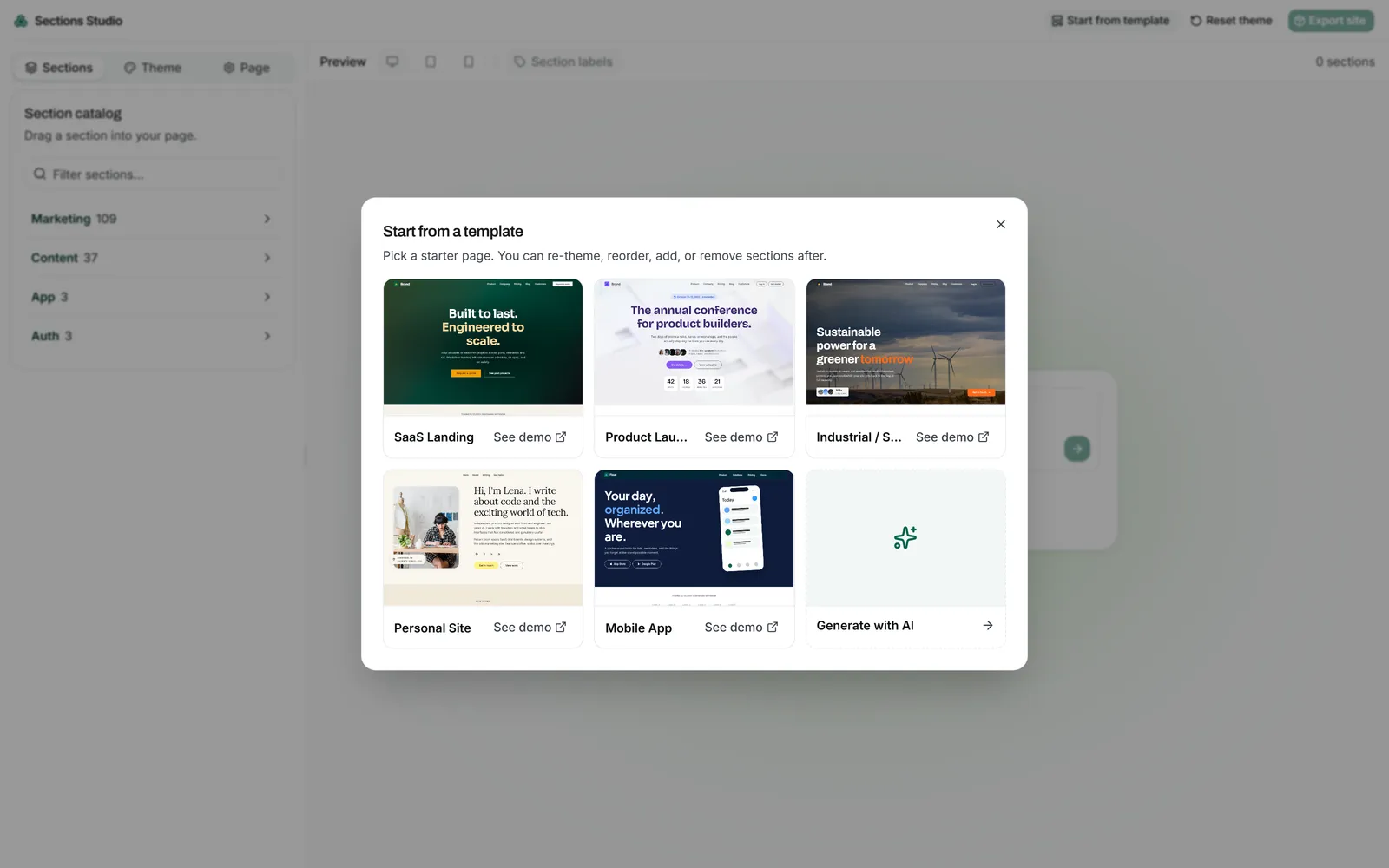Open the SaaS Landing template thumbnail
The image size is (1389, 868).
tap(483, 347)
